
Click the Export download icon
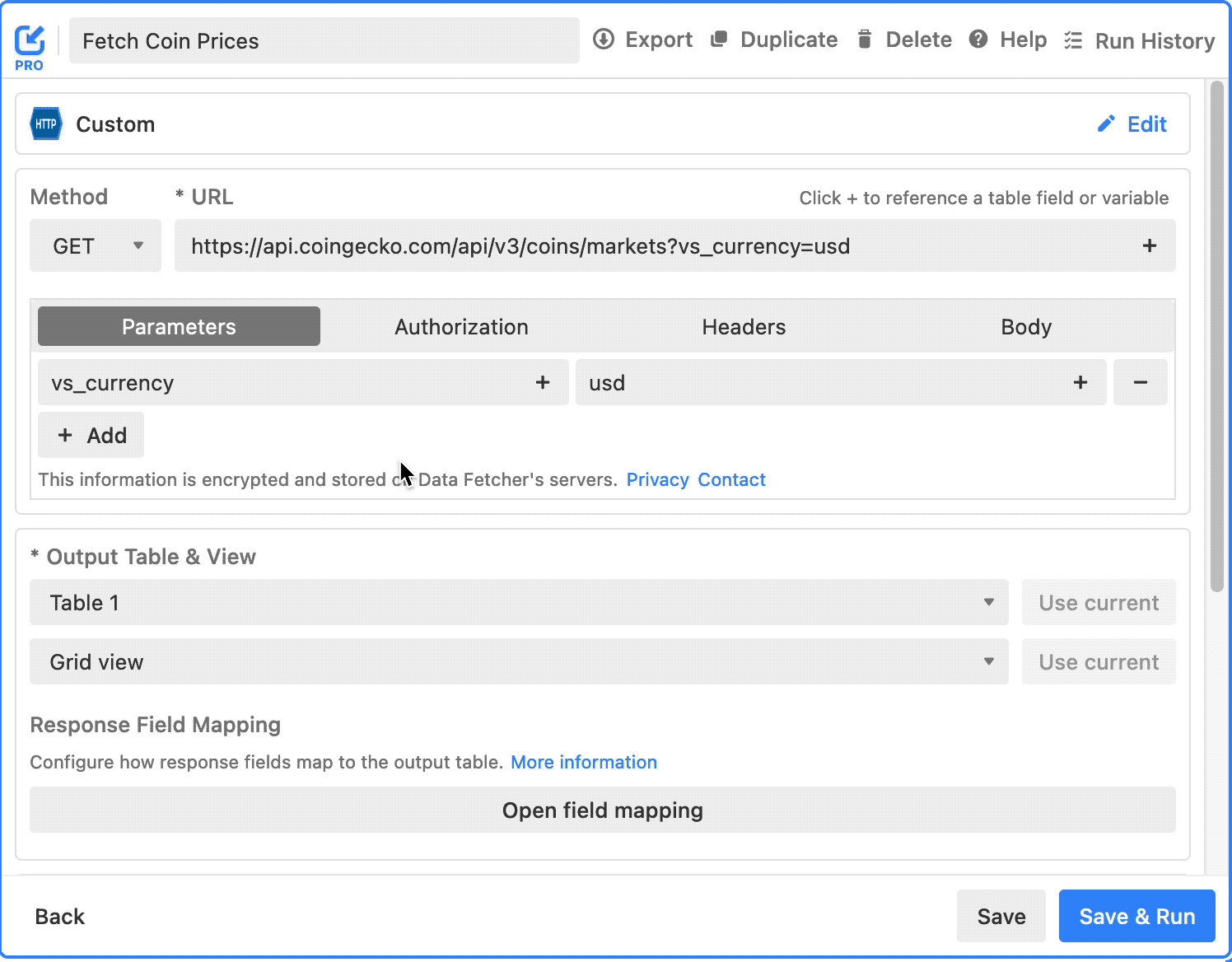click(x=604, y=39)
